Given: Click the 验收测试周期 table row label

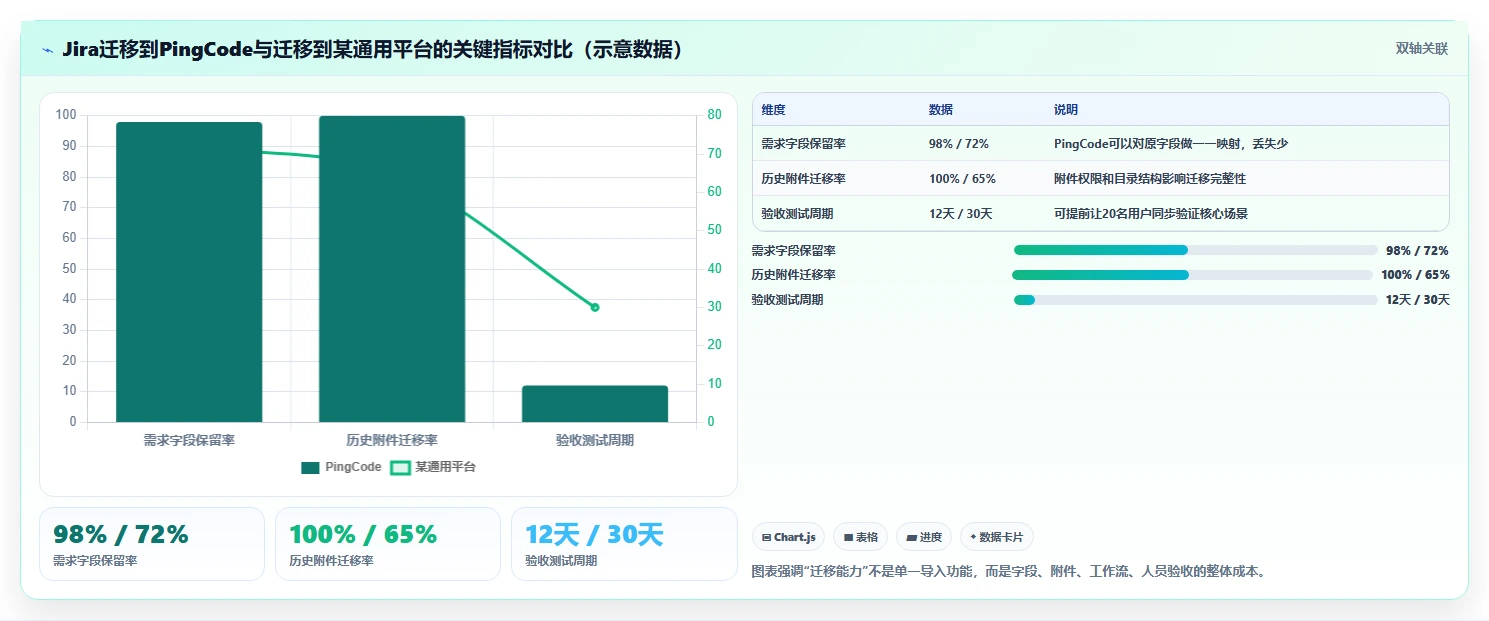Looking at the screenshot, I should click(797, 214).
